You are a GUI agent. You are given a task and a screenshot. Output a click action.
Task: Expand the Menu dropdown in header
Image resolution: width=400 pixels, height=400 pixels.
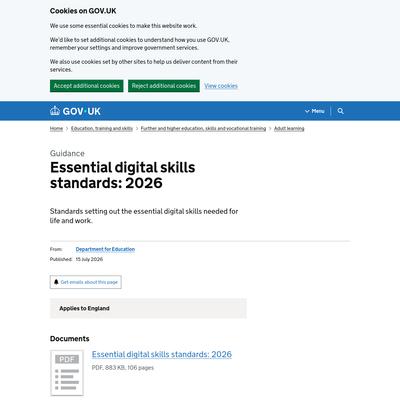pyautogui.click(x=314, y=111)
